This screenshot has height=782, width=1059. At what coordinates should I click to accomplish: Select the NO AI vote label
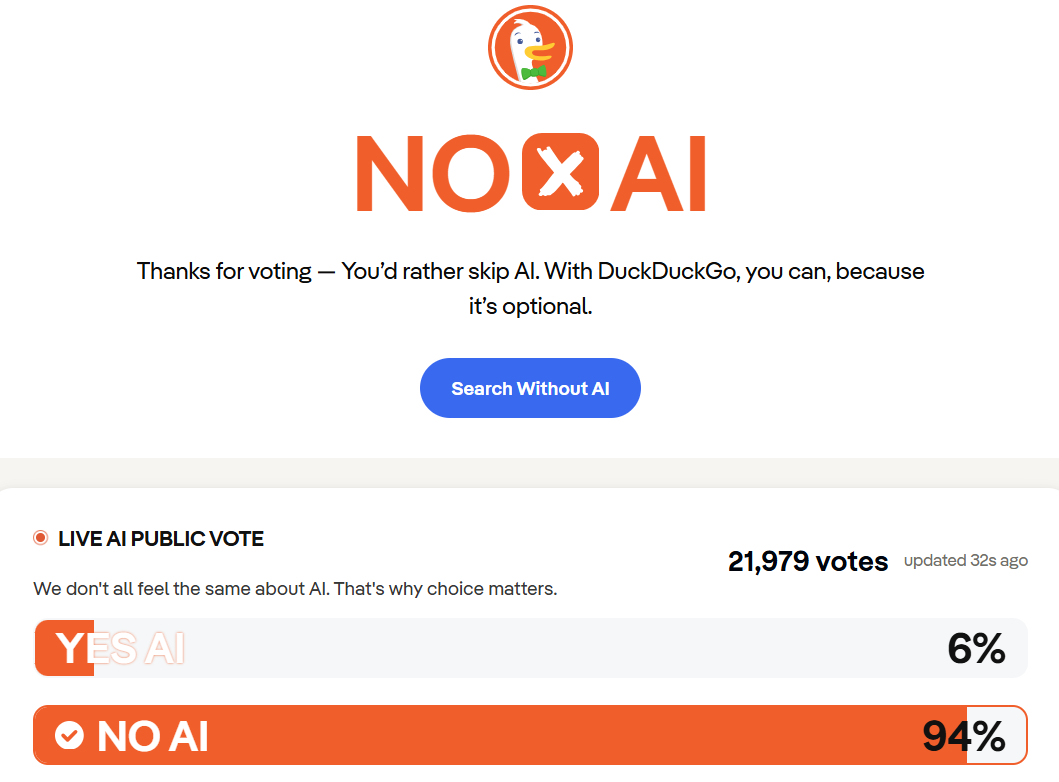point(153,737)
